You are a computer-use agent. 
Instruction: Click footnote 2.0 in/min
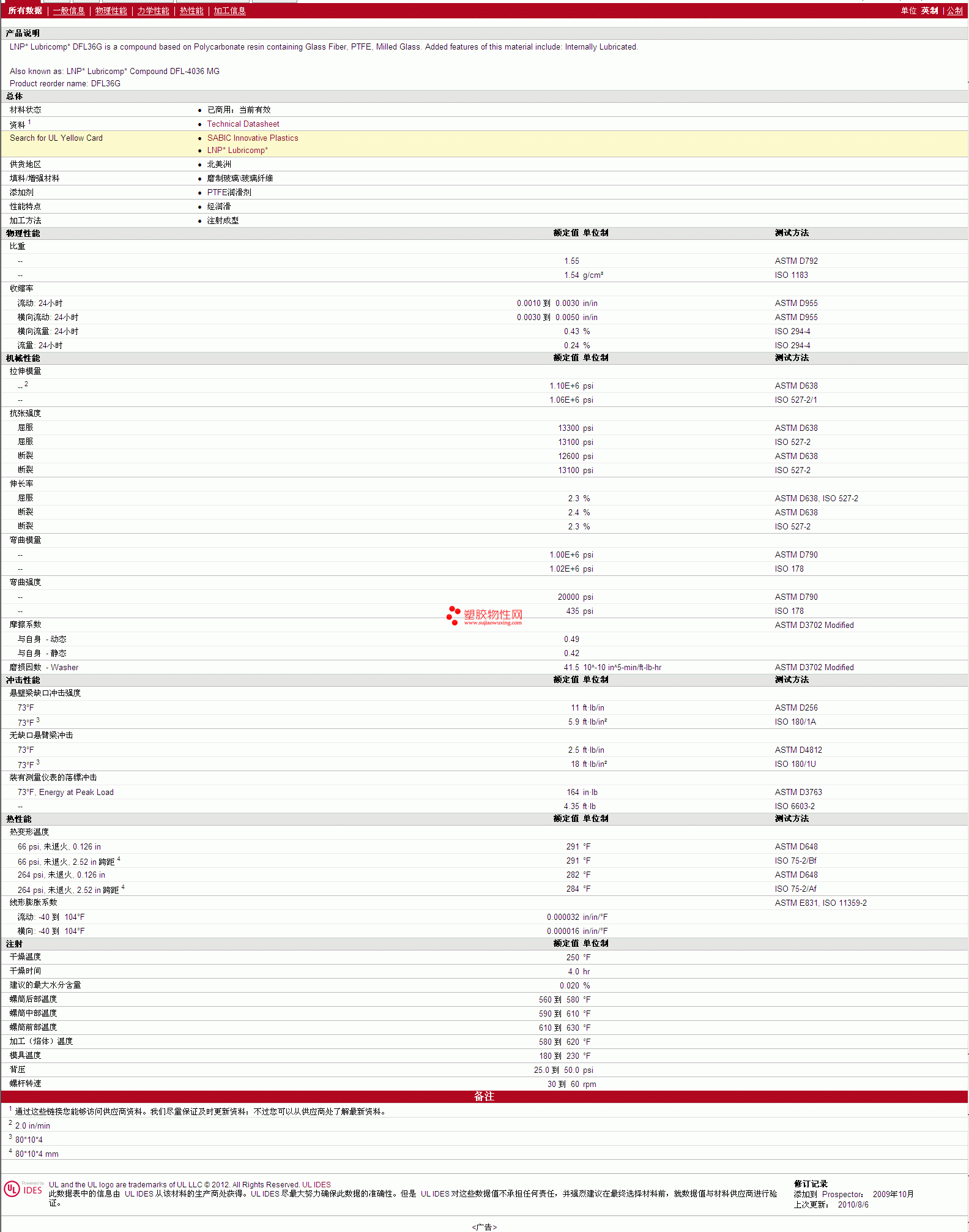[x=32, y=1126]
